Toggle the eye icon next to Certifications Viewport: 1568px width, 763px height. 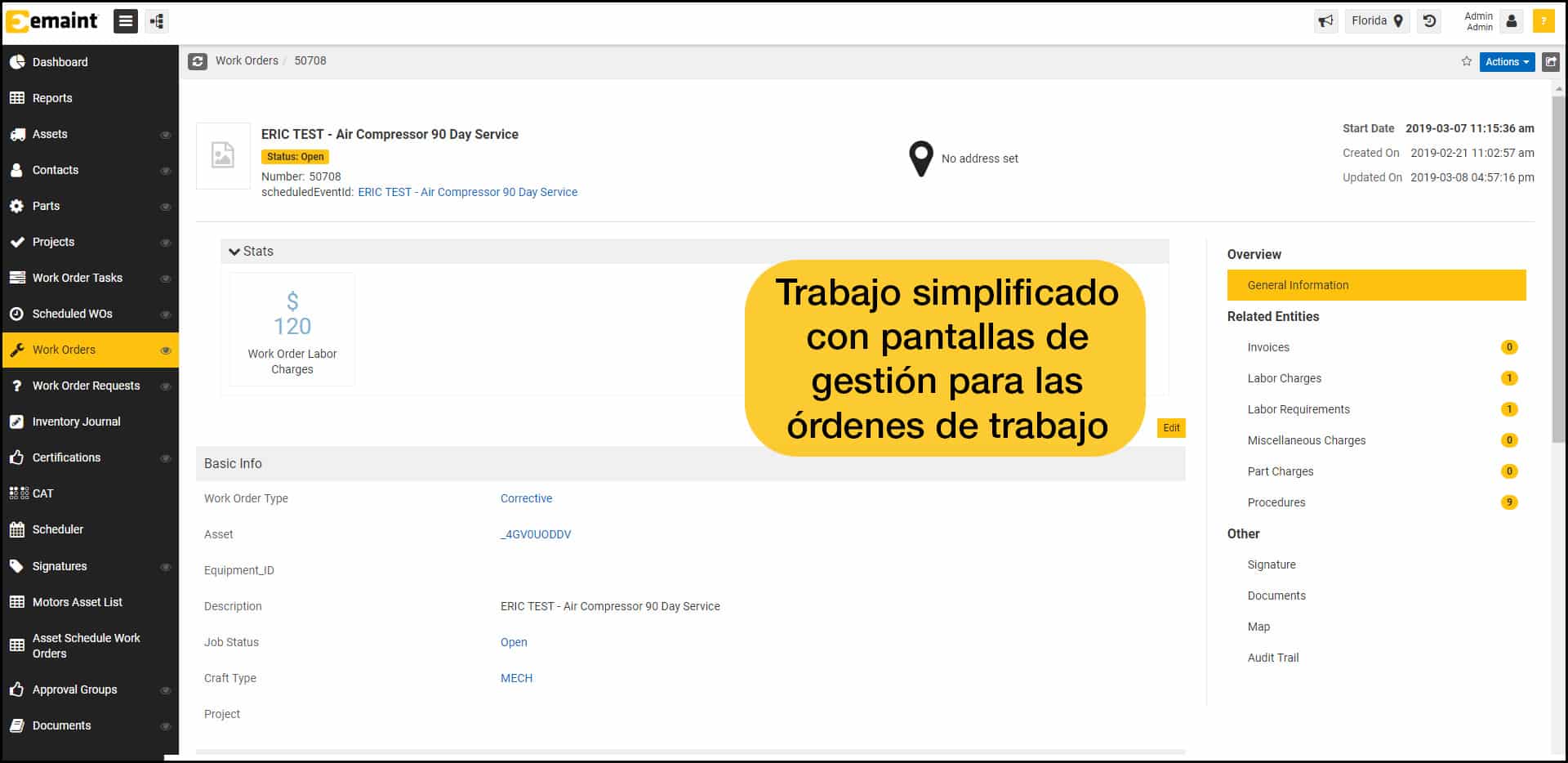pos(165,458)
